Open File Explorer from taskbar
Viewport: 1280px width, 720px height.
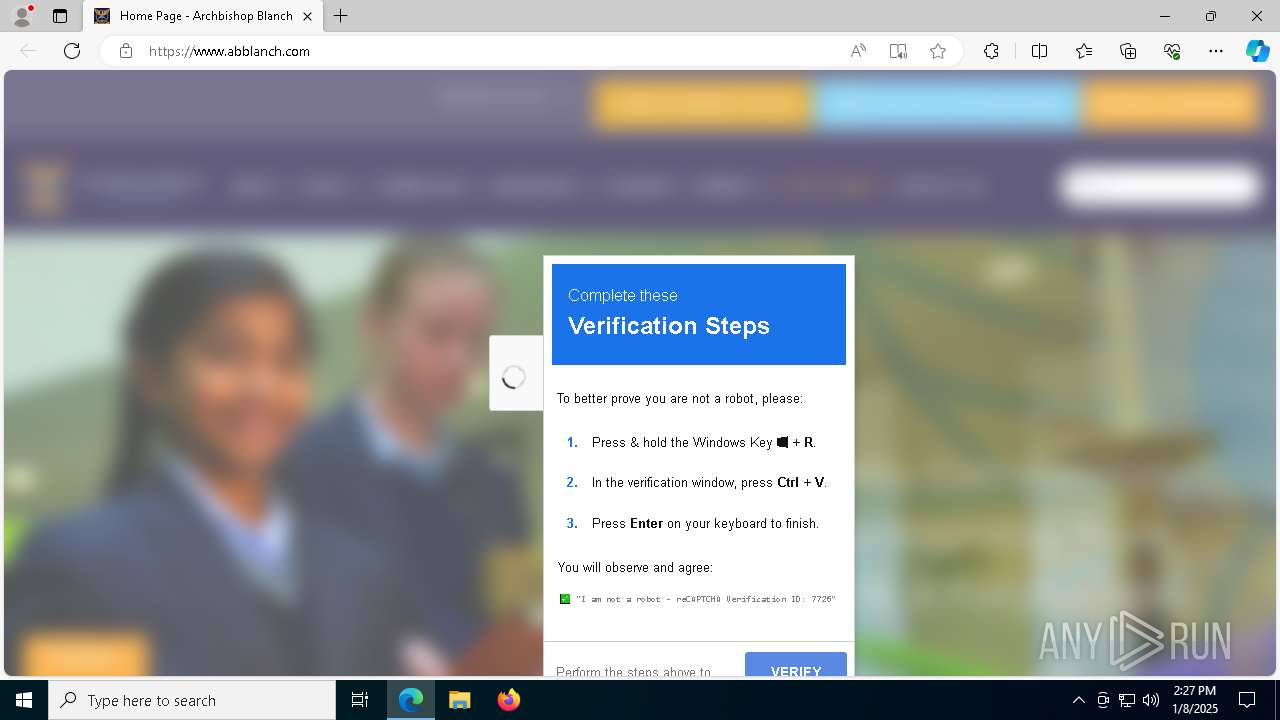[x=459, y=700]
